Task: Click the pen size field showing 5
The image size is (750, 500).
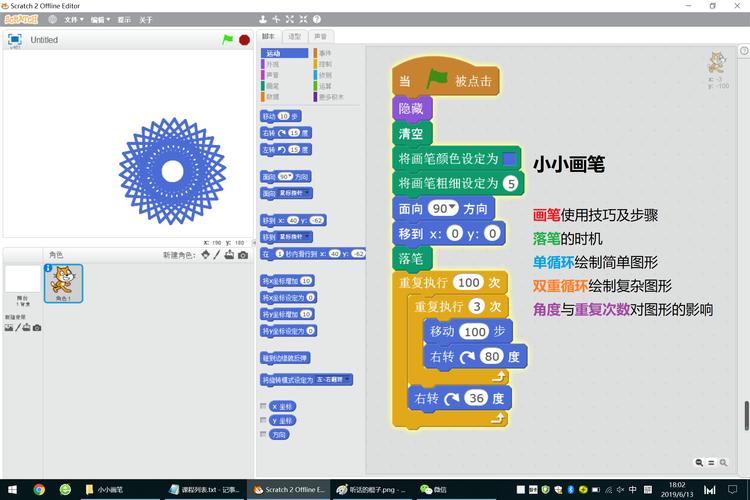Action: pyautogui.click(x=511, y=183)
